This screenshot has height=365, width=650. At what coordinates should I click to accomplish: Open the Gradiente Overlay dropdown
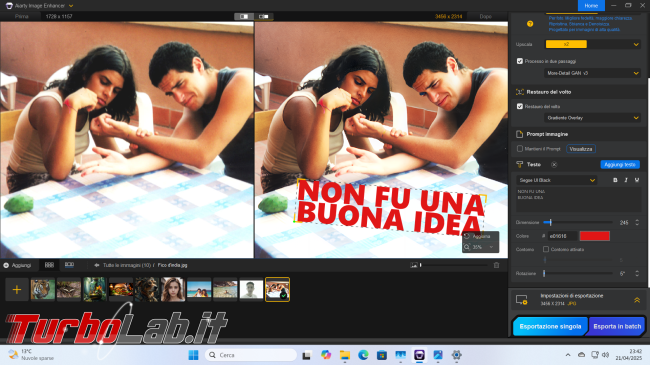pyautogui.click(x=592, y=118)
